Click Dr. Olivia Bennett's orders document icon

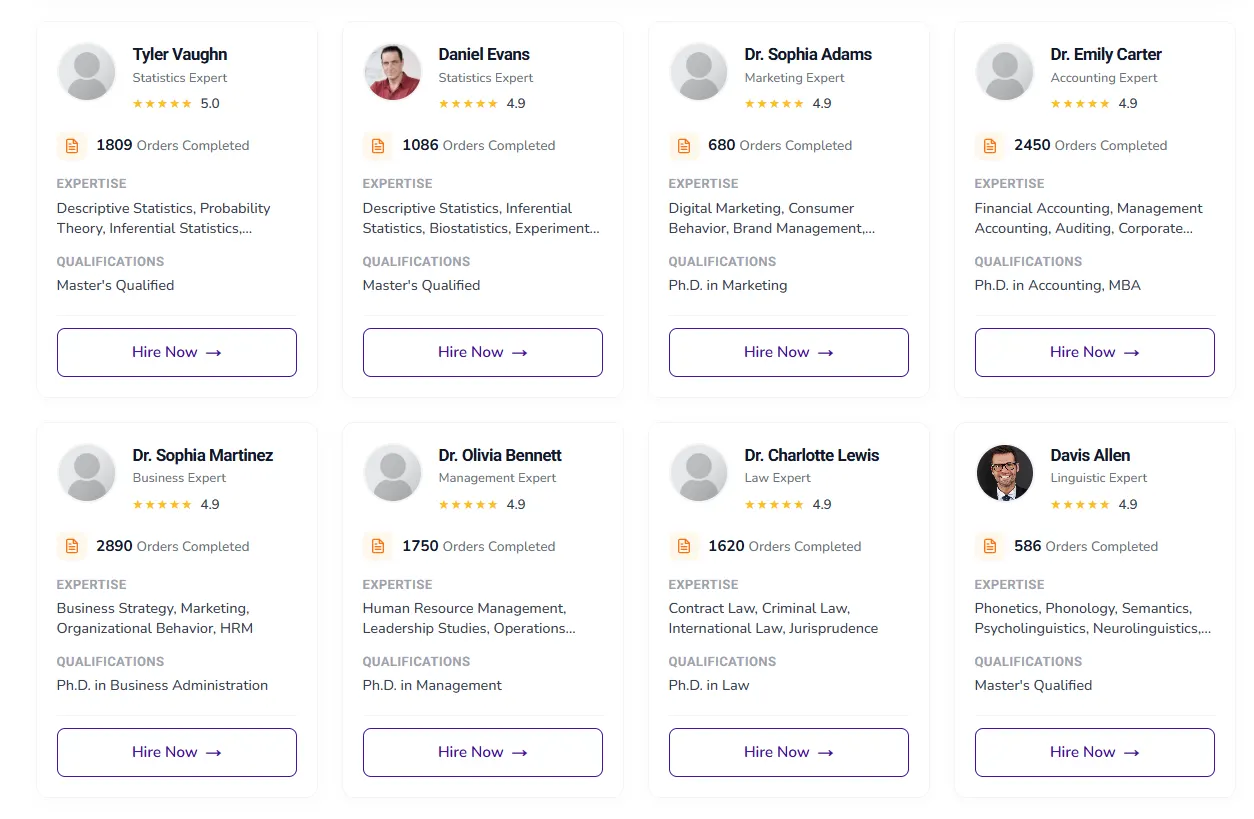pos(377,546)
